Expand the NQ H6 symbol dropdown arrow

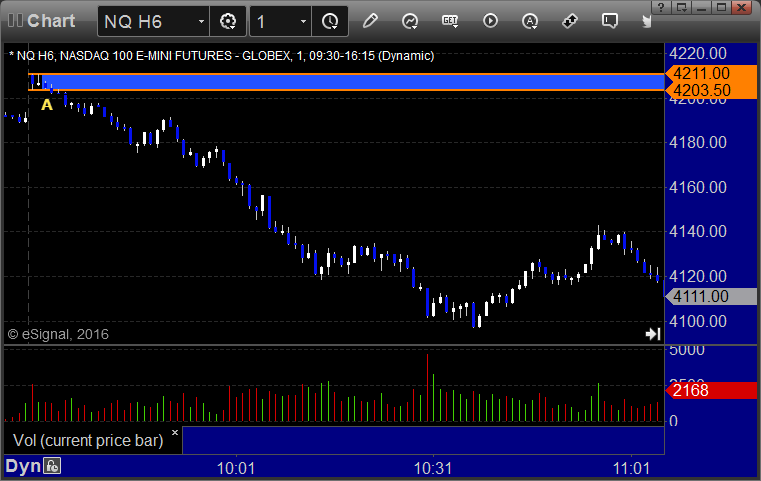tap(201, 21)
